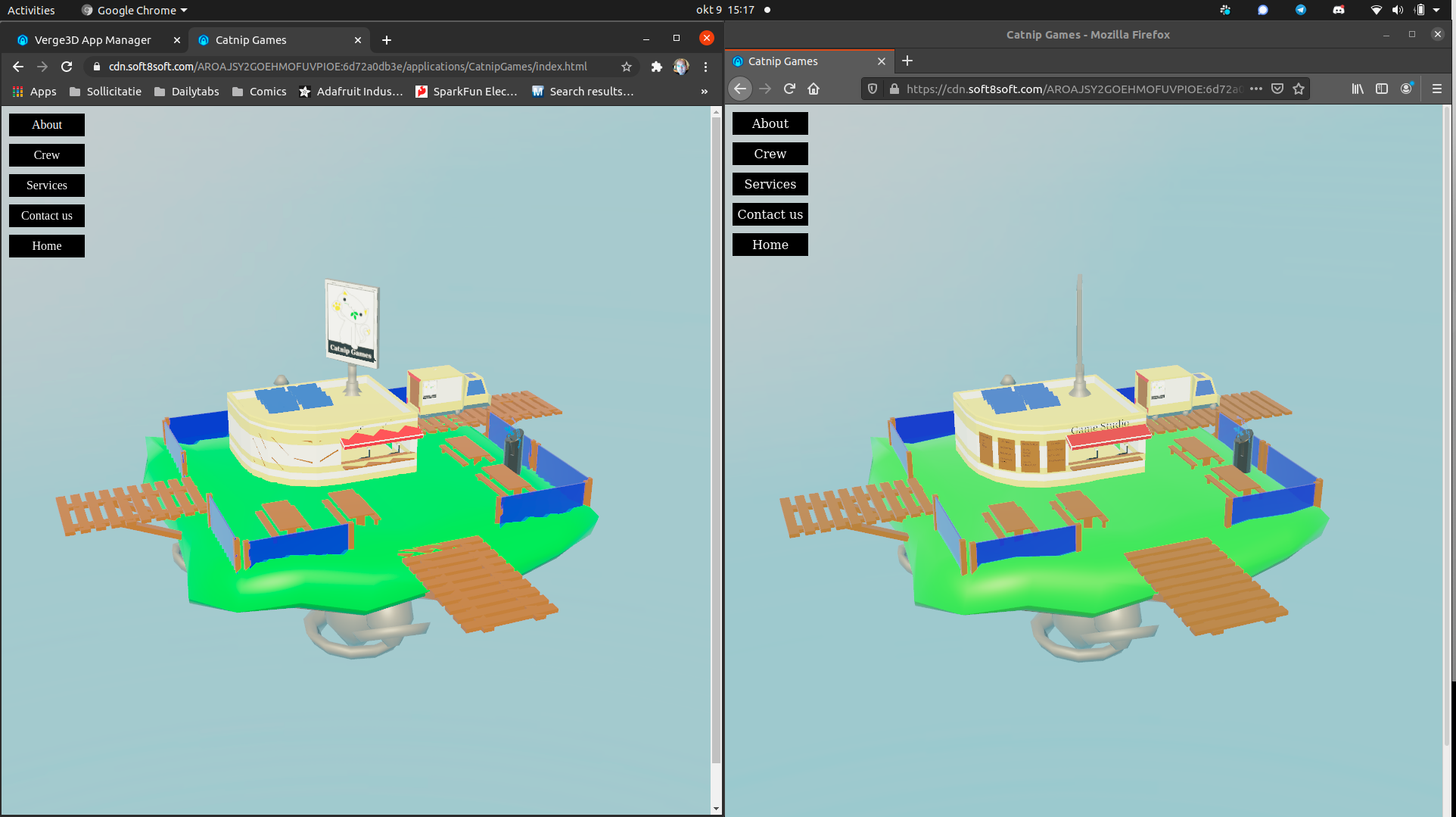Reload the page in Firefox
The image size is (1456, 817).
789,89
